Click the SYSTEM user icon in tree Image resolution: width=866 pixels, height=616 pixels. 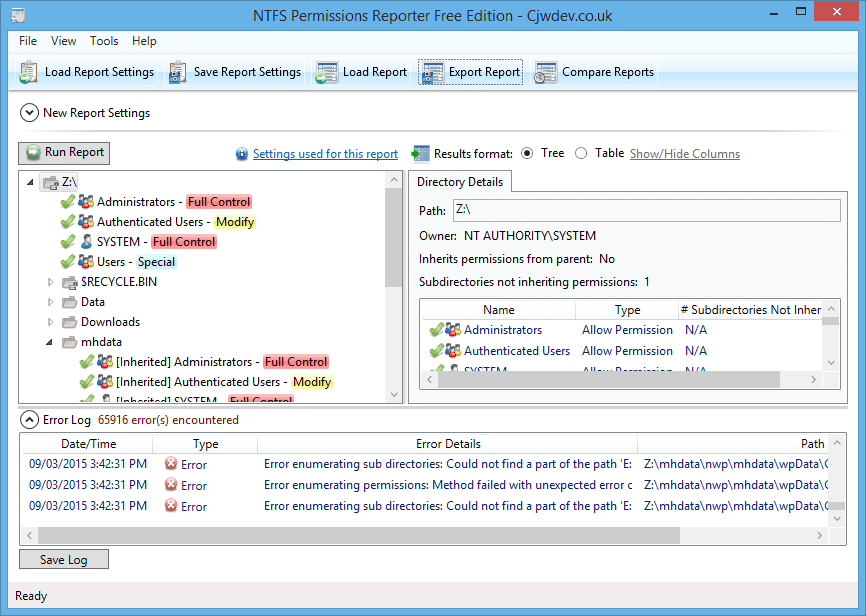(x=86, y=242)
